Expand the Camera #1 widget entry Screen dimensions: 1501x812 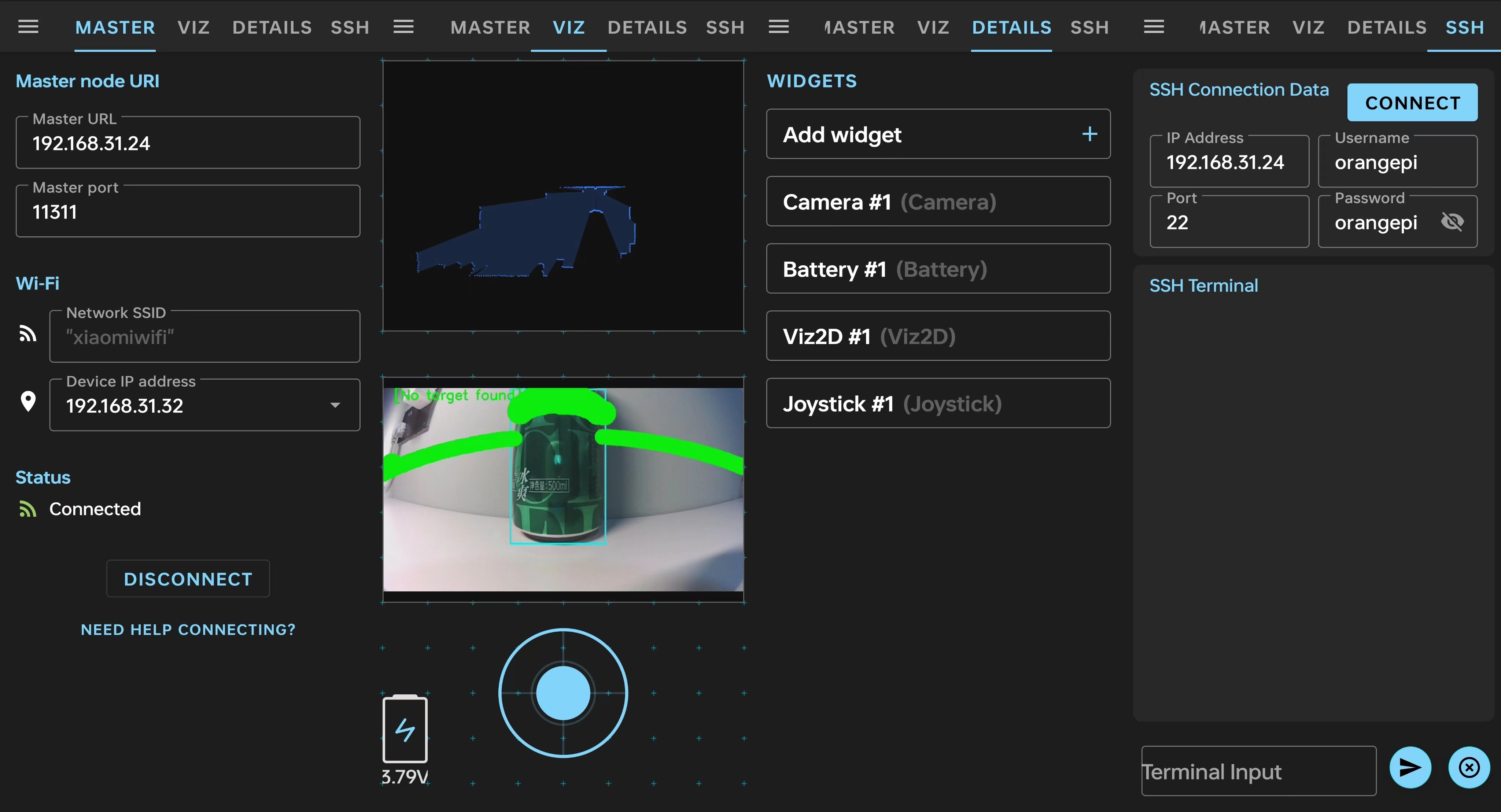click(x=938, y=202)
